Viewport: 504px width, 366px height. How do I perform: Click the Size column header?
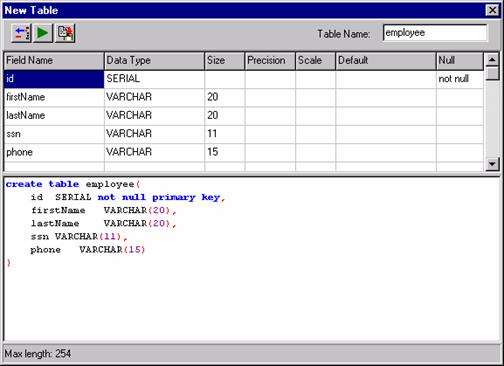225,61
